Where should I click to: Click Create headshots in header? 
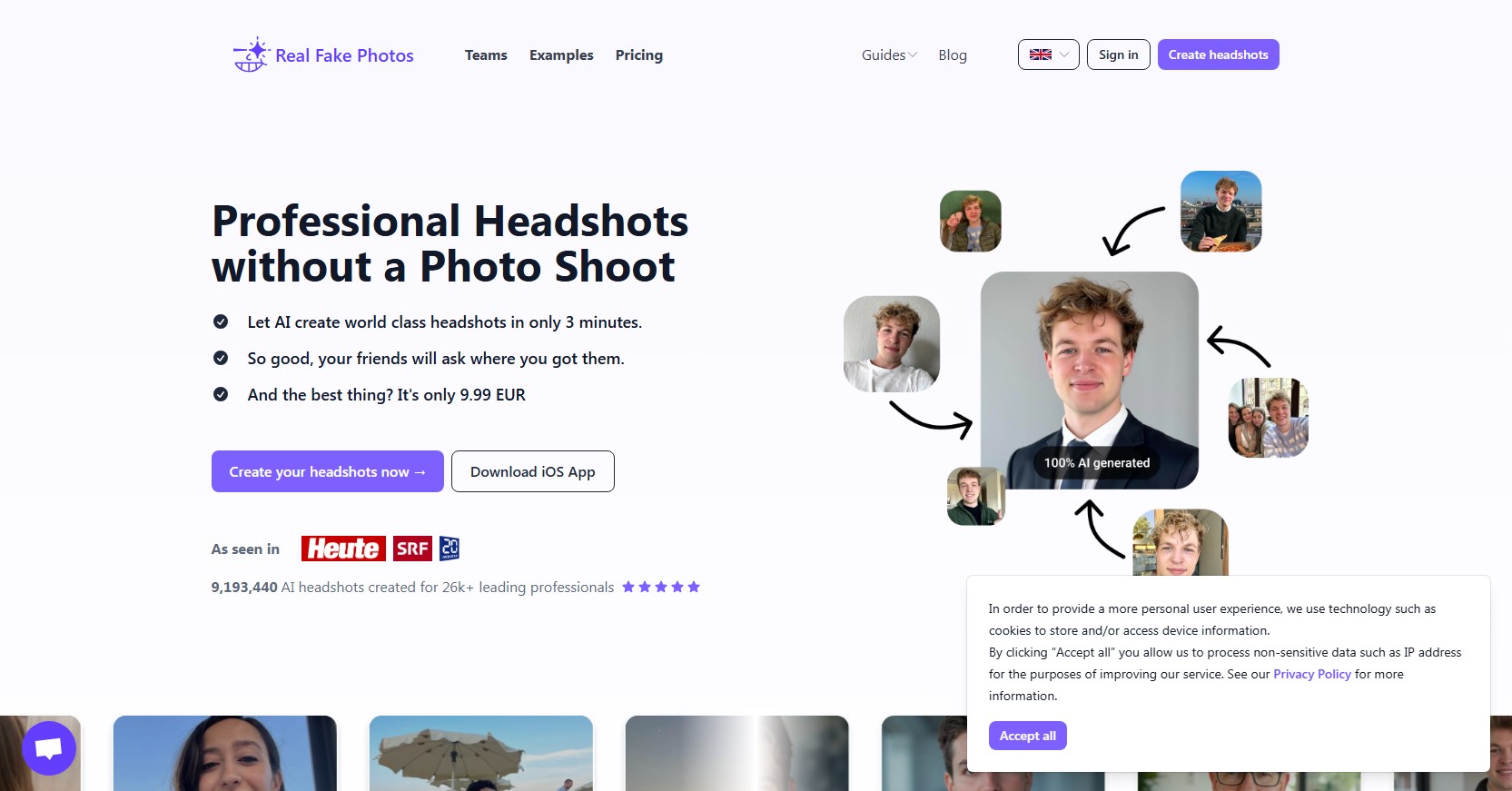click(x=1218, y=54)
